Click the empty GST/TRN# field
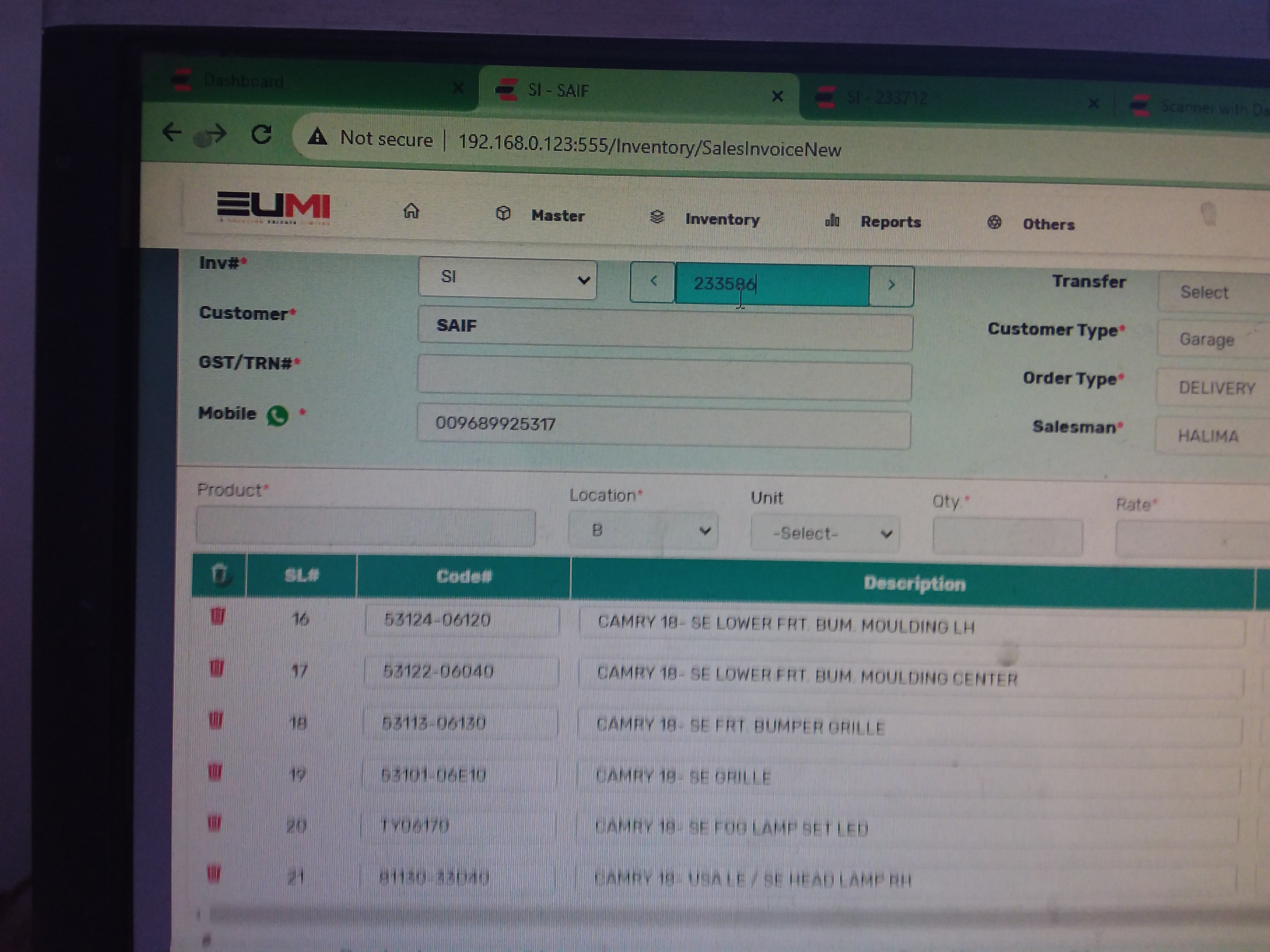This screenshot has height=952, width=1270. coord(664,378)
